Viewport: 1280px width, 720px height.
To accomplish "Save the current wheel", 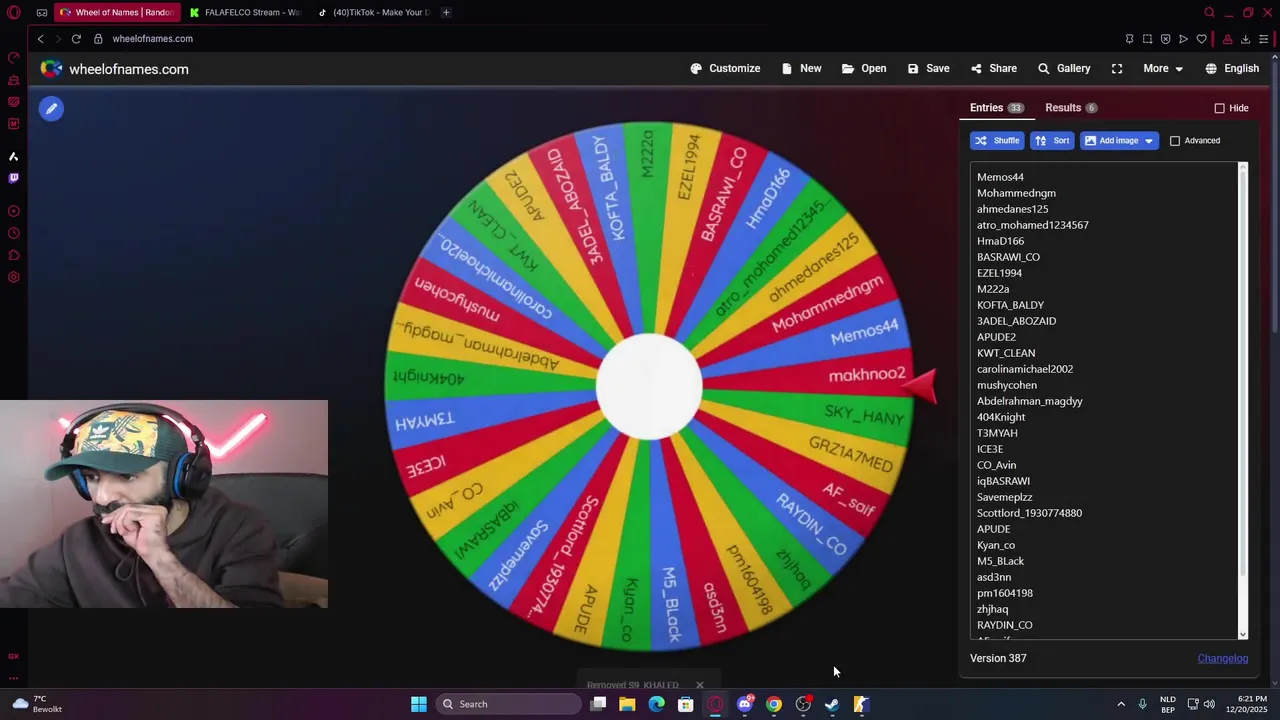I will tap(929, 68).
